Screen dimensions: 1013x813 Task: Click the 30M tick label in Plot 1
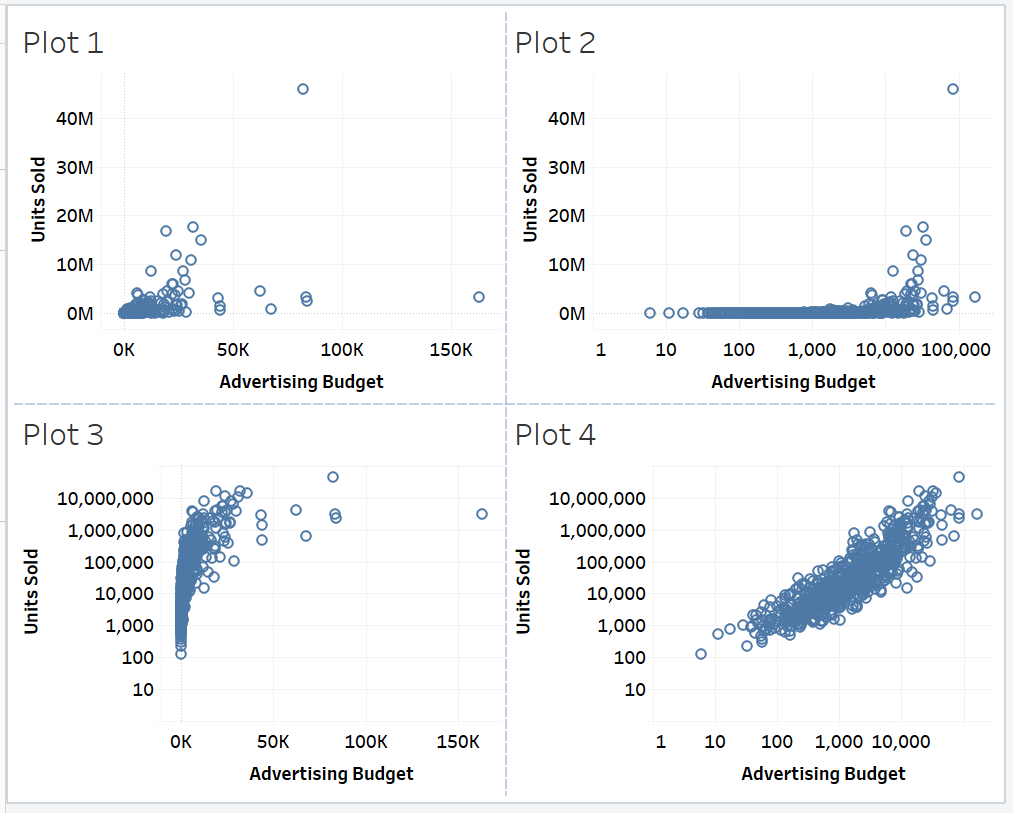coord(75,168)
